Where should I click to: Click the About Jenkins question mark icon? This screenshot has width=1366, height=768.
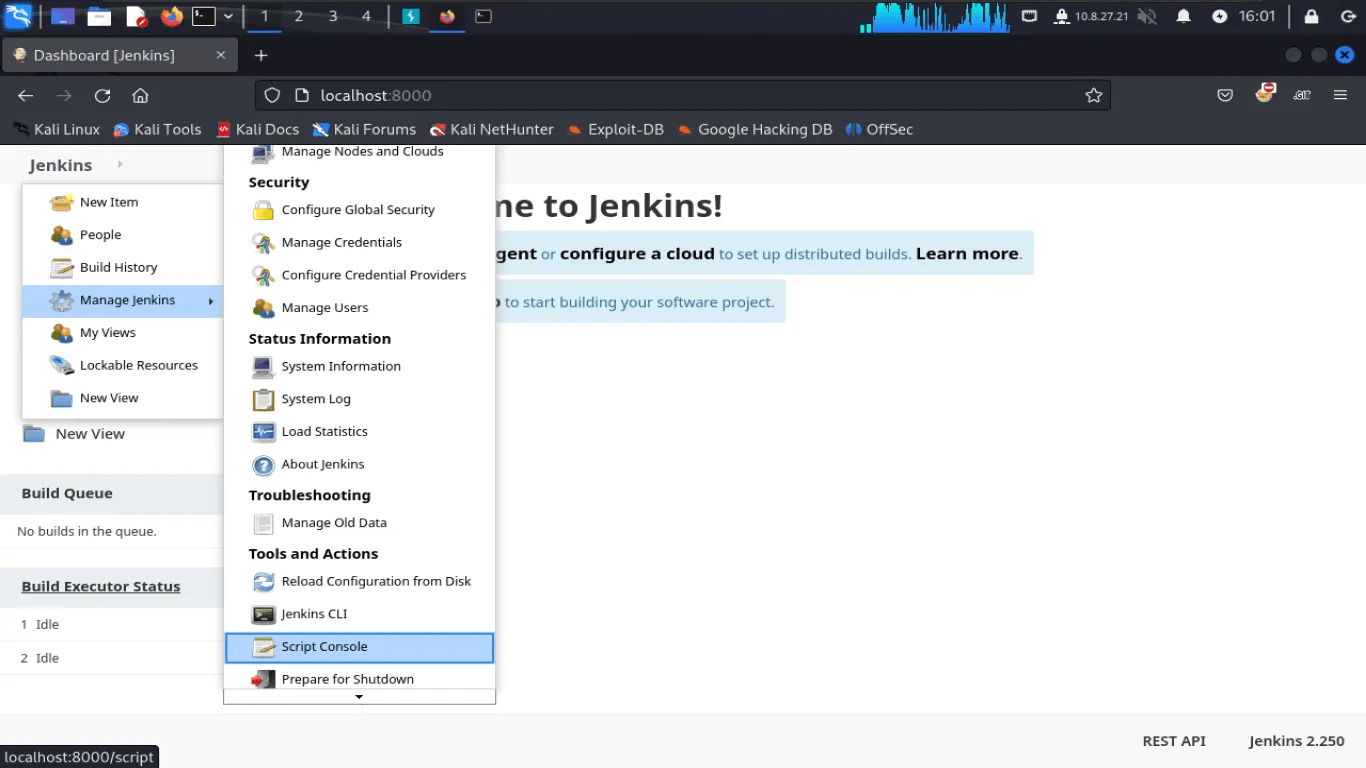(263, 465)
